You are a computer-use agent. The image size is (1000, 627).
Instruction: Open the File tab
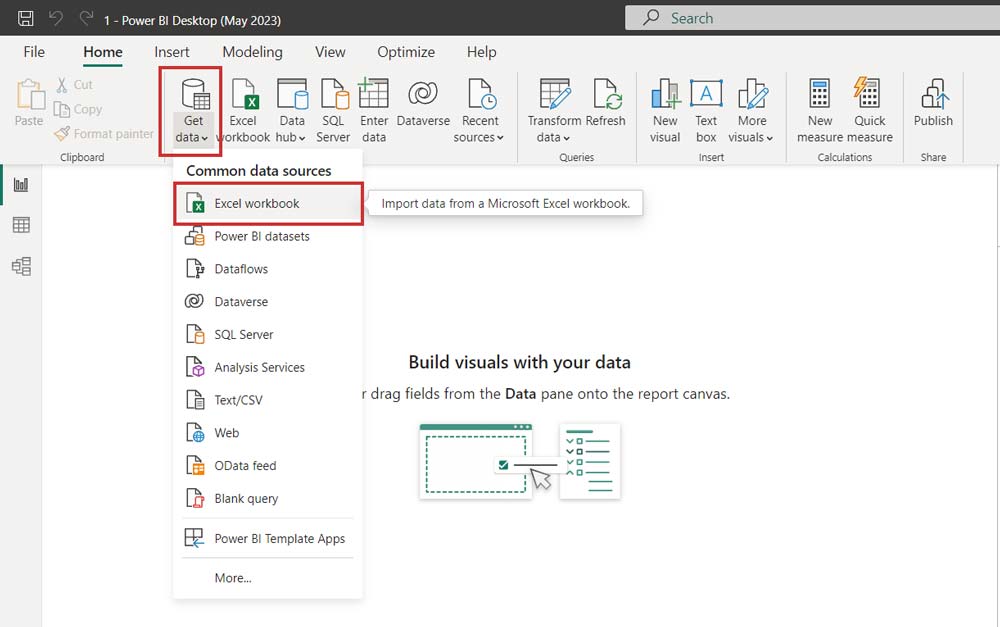(34, 52)
